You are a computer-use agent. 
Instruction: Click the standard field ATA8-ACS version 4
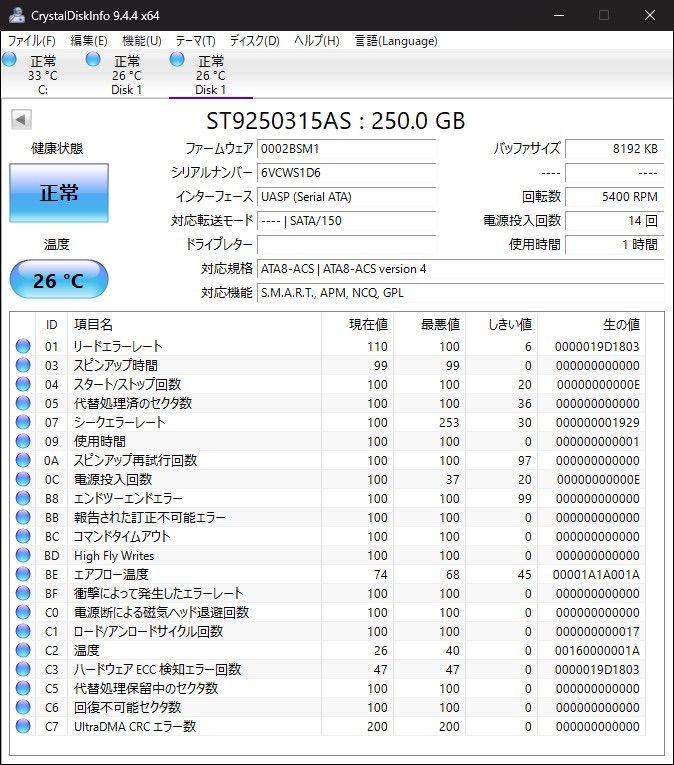click(x=460, y=269)
